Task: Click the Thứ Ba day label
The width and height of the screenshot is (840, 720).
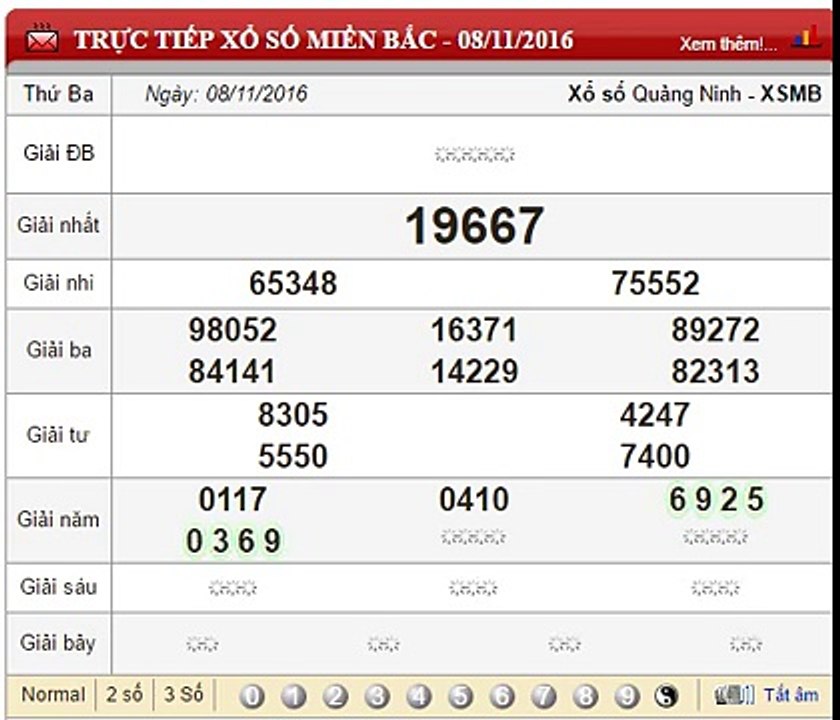Action: (x=58, y=94)
